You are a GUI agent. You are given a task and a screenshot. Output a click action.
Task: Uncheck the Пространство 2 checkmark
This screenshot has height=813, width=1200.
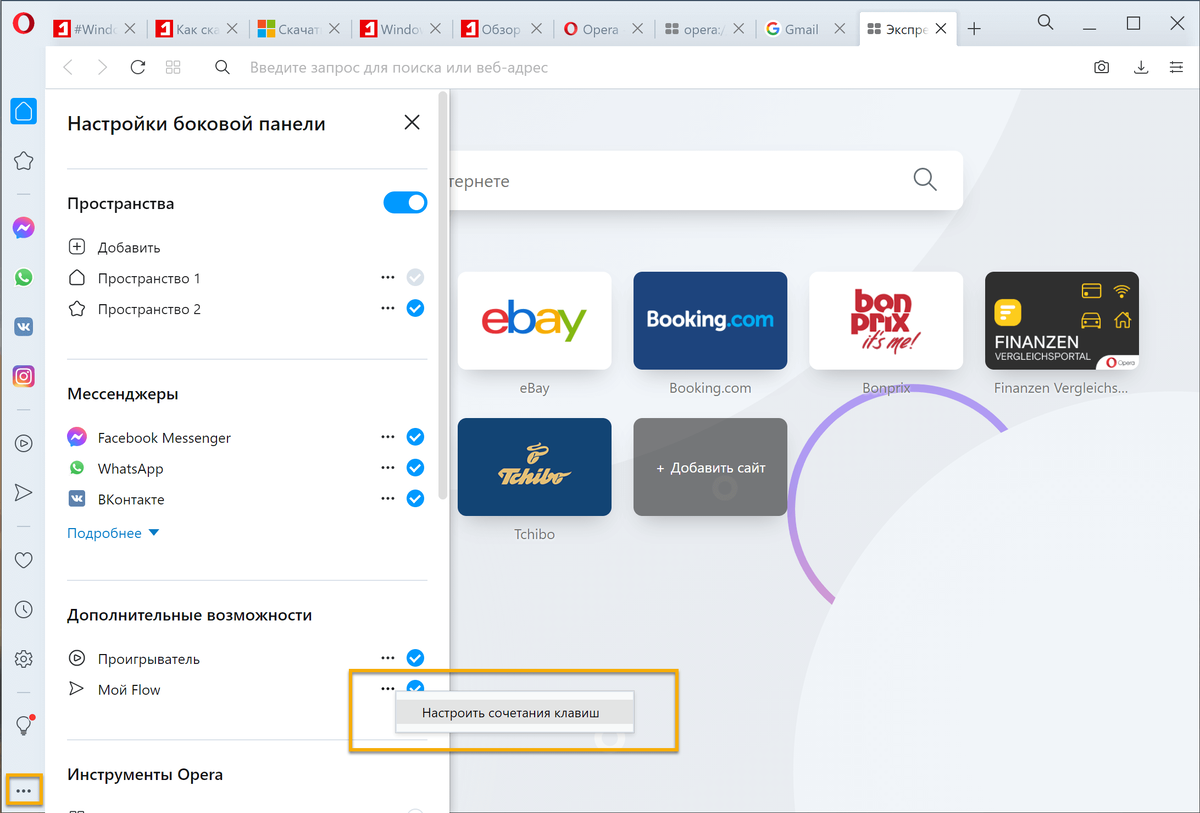pos(416,308)
